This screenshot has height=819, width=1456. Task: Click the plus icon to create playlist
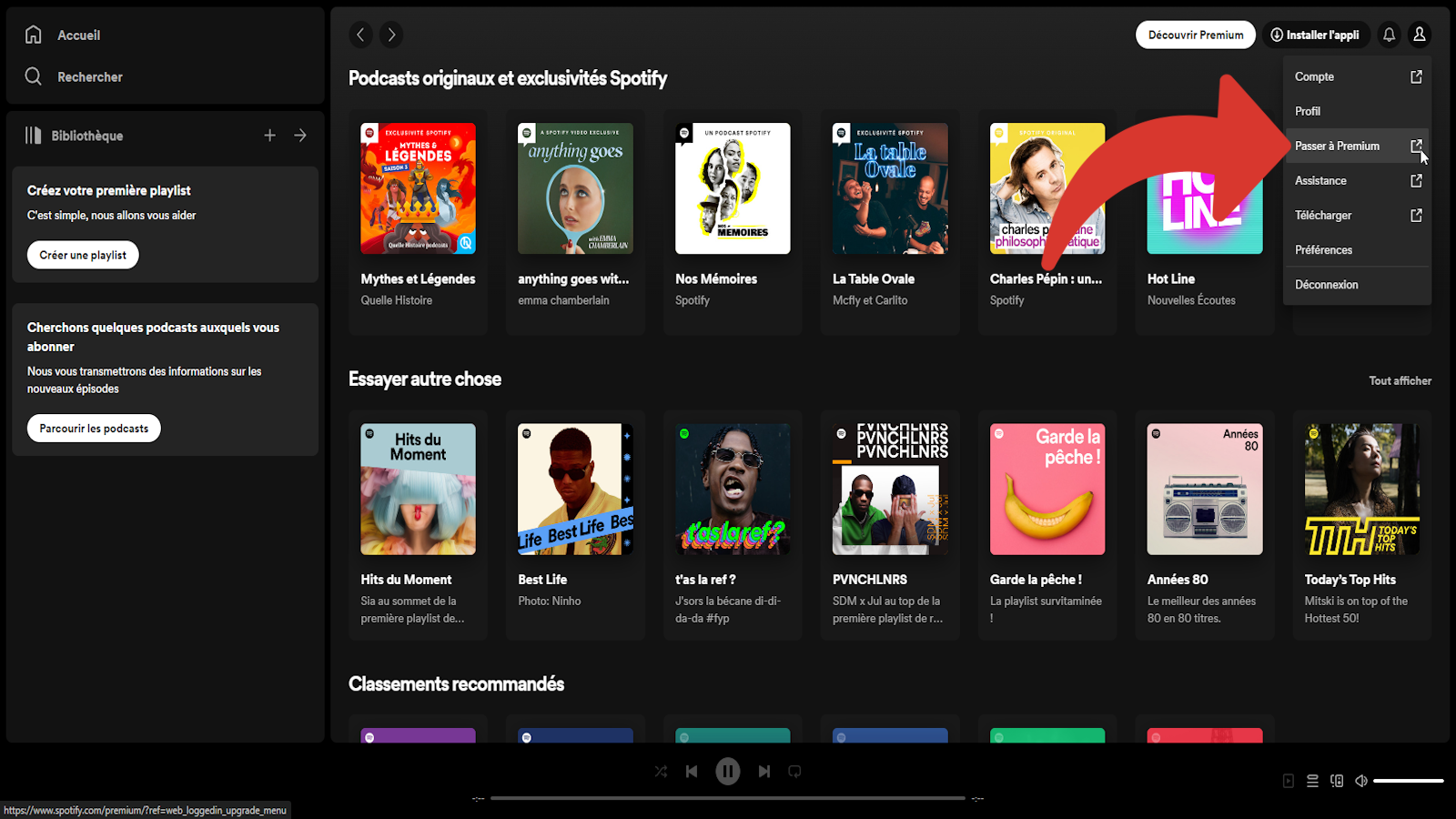pyautogui.click(x=269, y=136)
